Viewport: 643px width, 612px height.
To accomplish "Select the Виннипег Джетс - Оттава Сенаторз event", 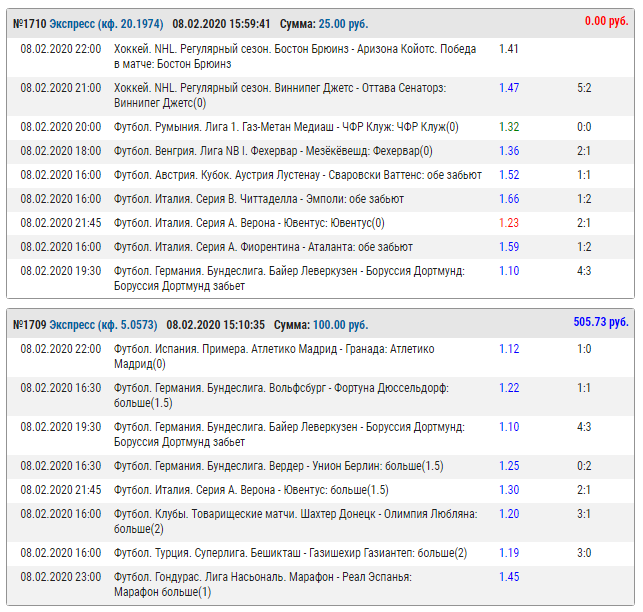I will tap(280, 95).
